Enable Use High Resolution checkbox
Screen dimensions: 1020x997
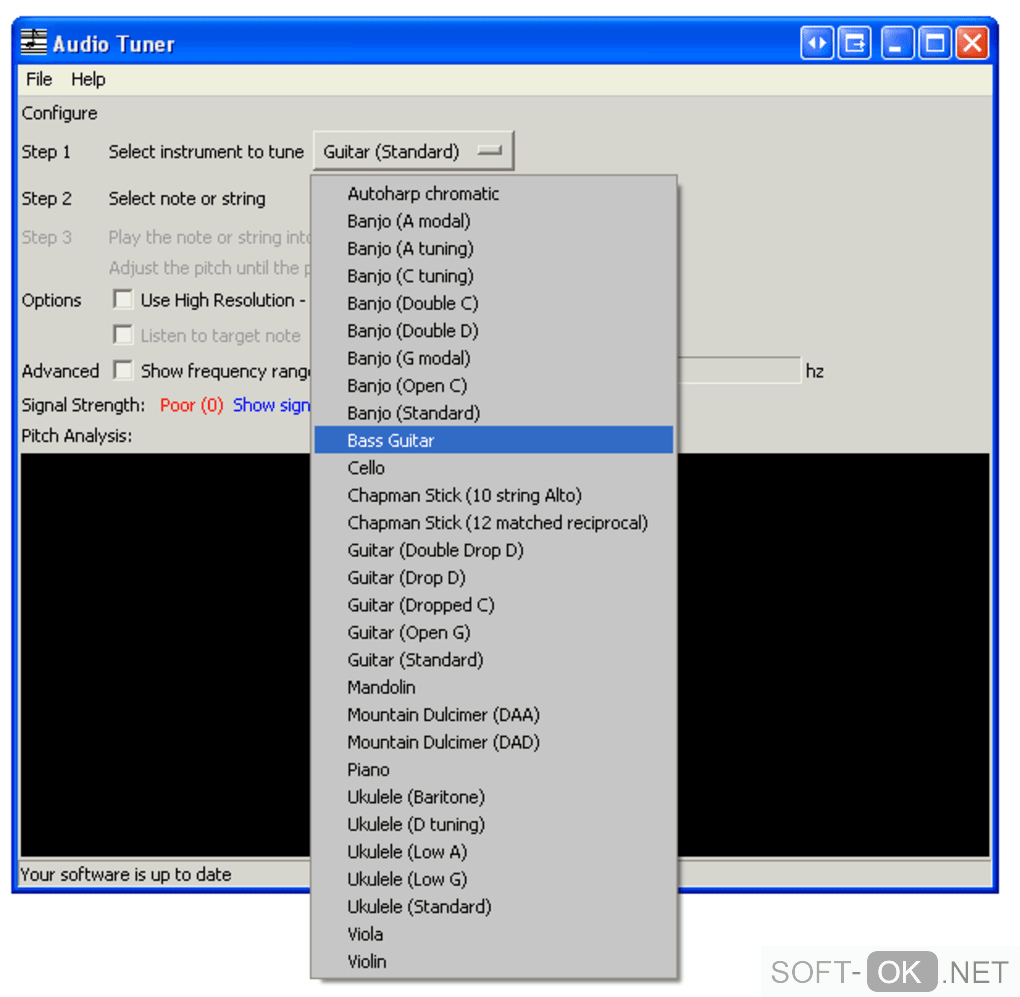[122, 299]
